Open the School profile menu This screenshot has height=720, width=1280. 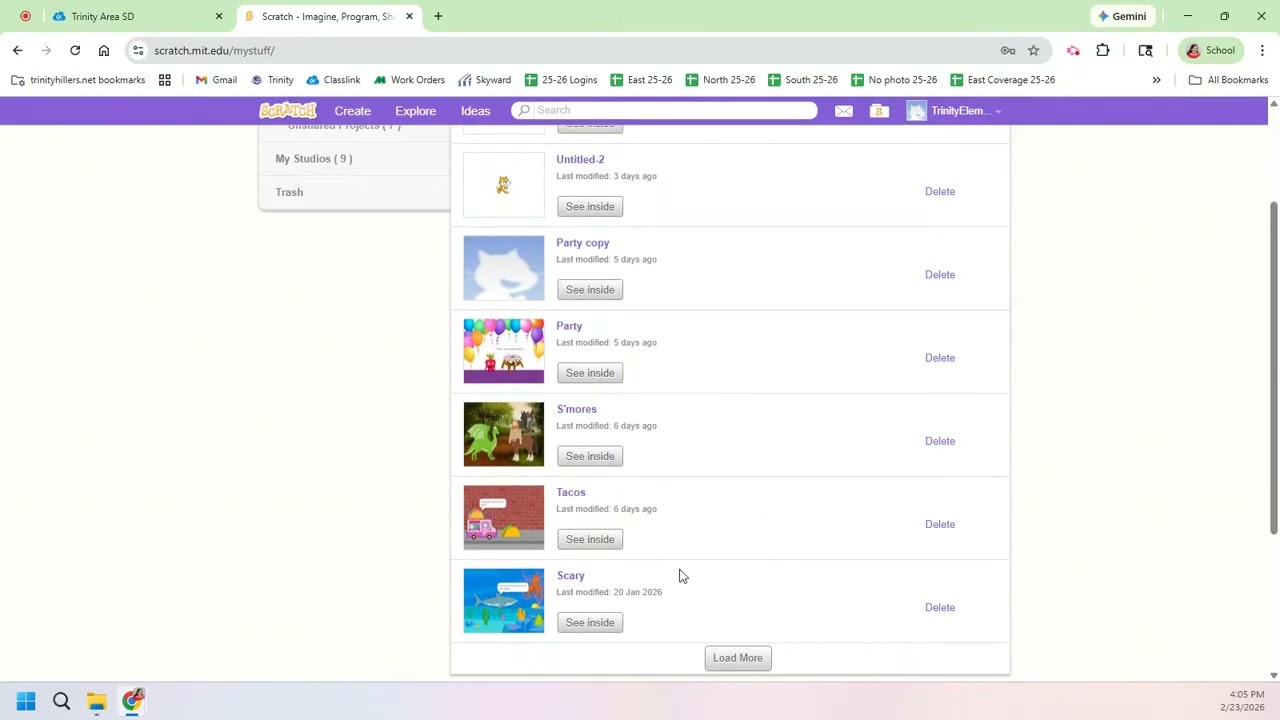(x=1211, y=50)
